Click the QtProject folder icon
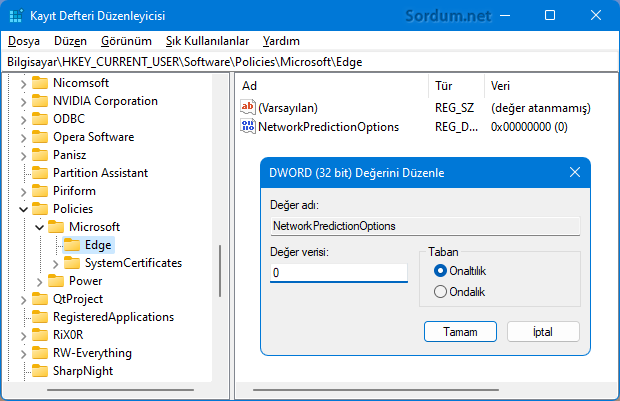Viewport: 620px width, 401px height. tap(40, 299)
